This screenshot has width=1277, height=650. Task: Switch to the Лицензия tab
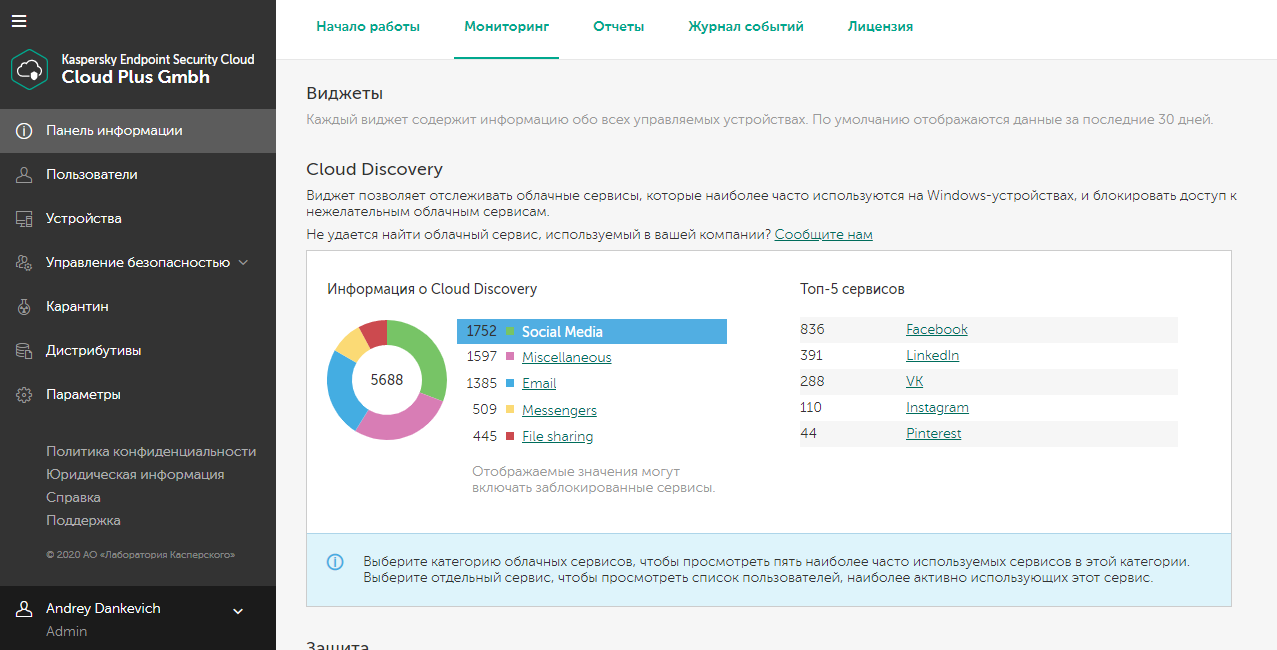point(880,27)
